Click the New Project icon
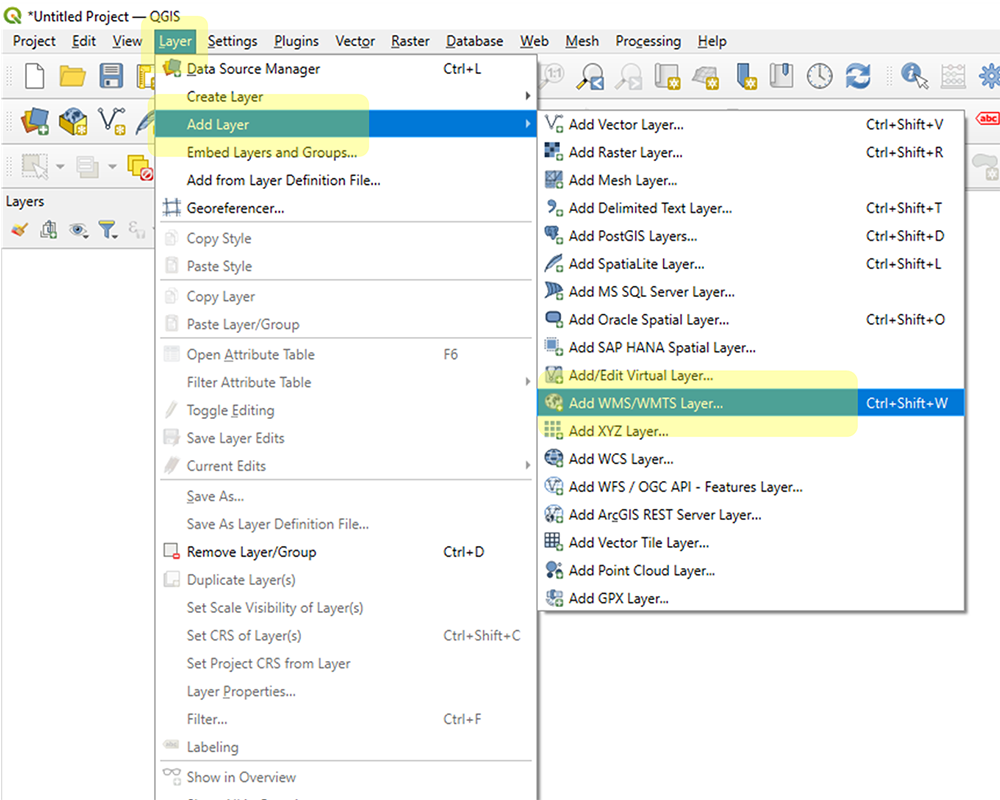 35,77
